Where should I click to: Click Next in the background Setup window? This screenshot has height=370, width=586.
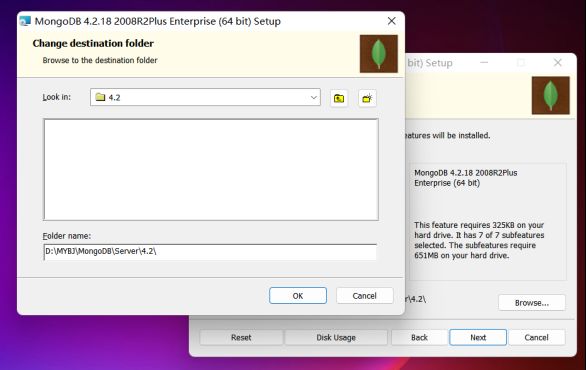coord(478,337)
